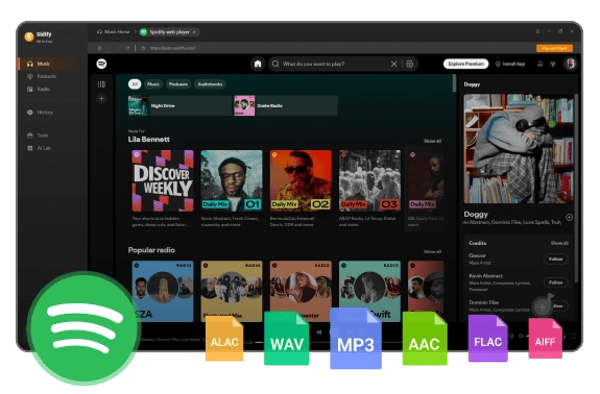
Task: Open the user profile avatar
Action: (570, 63)
